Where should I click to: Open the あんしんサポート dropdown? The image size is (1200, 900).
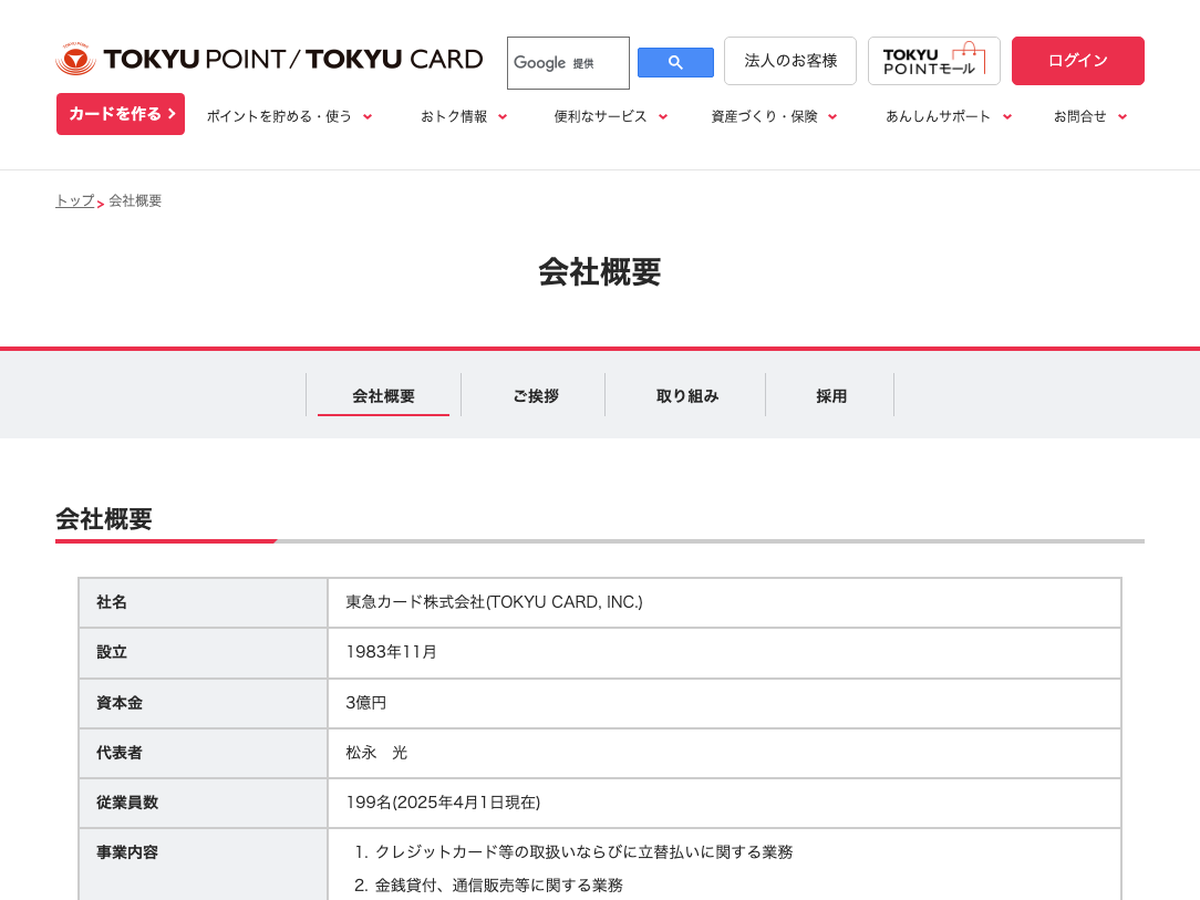(x=947, y=116)
